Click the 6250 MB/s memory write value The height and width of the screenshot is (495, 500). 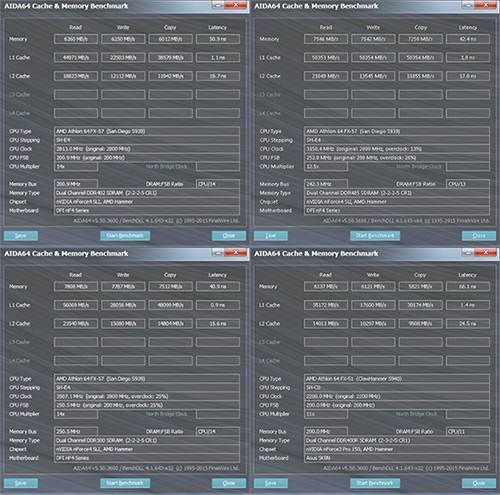pos(123,39)
